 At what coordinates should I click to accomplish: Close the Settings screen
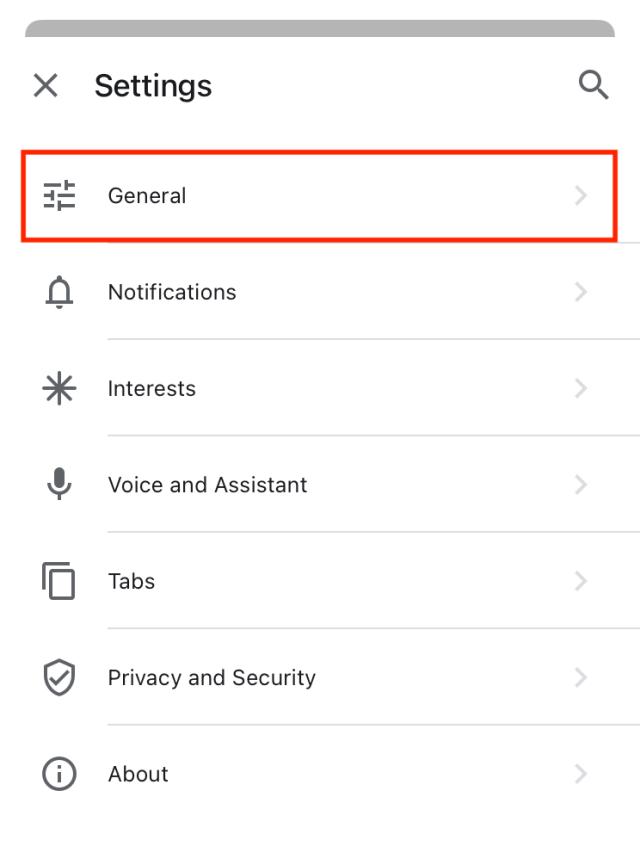click(46, 86)
